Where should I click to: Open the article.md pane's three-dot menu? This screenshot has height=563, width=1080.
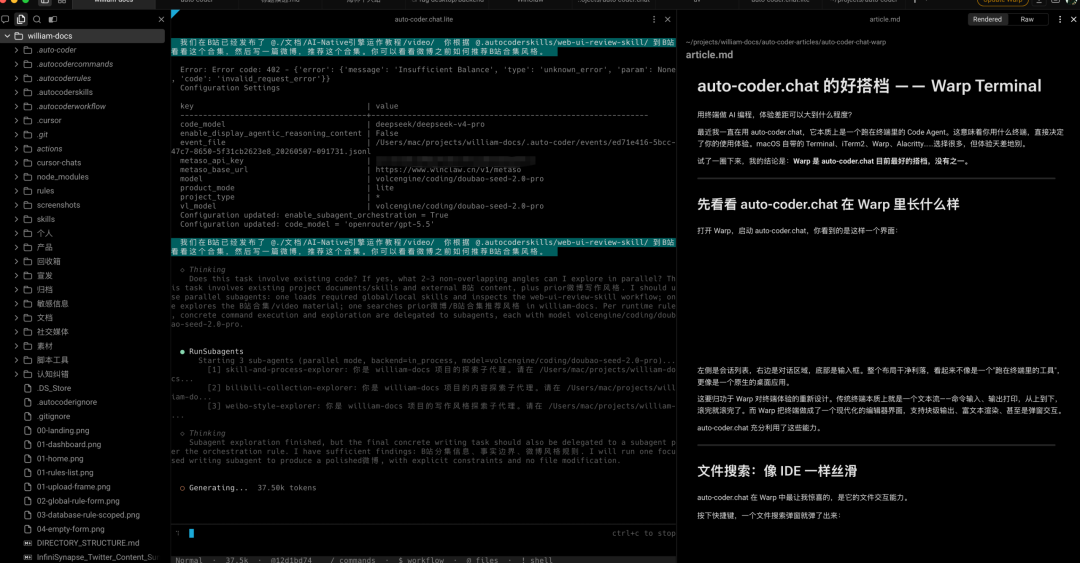[1059, 19]
